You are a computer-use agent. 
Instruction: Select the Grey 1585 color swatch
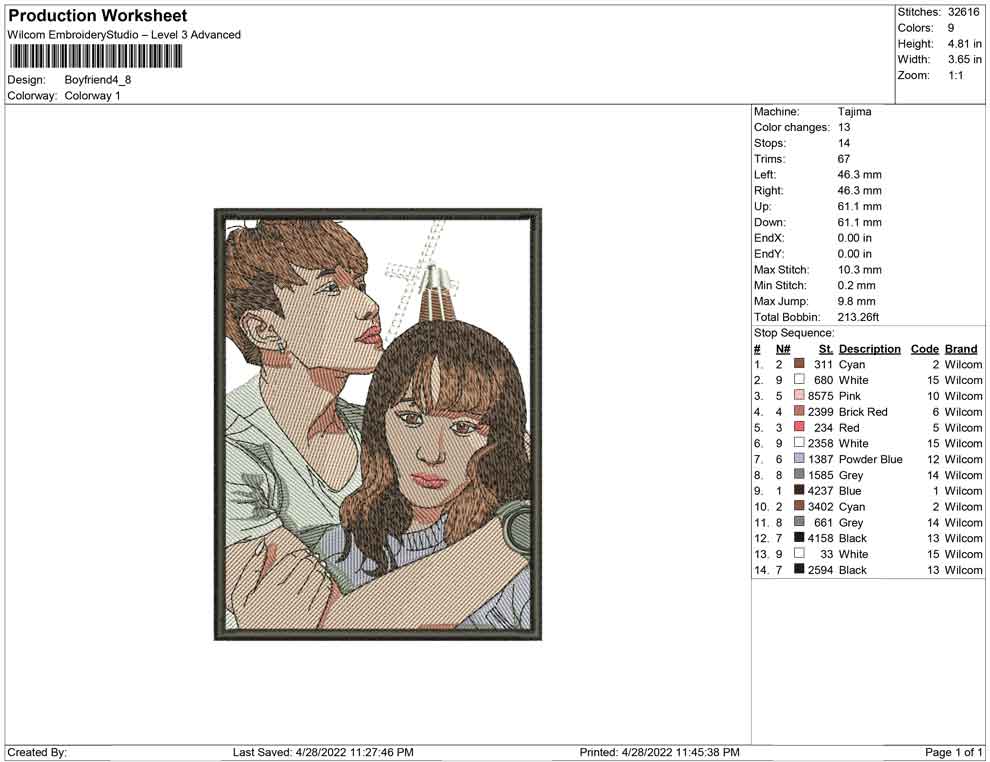point(799,474)
